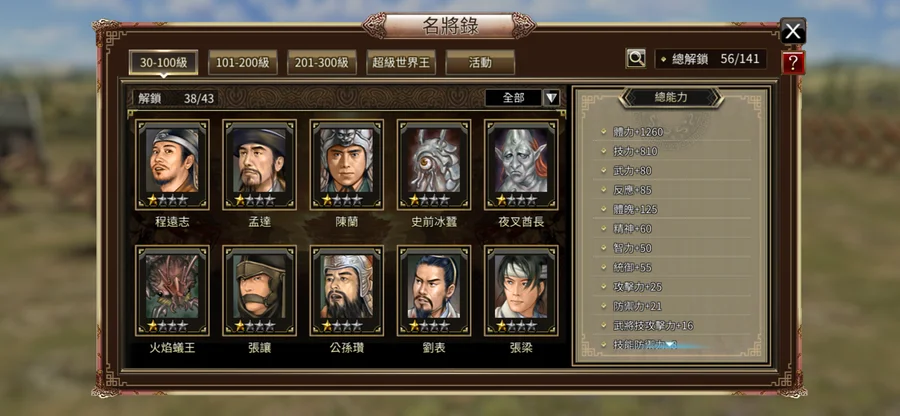Switch to the 101-200級 tab
Screen dimensions: 900x416
pyautogui.click(x=243, y=63)
